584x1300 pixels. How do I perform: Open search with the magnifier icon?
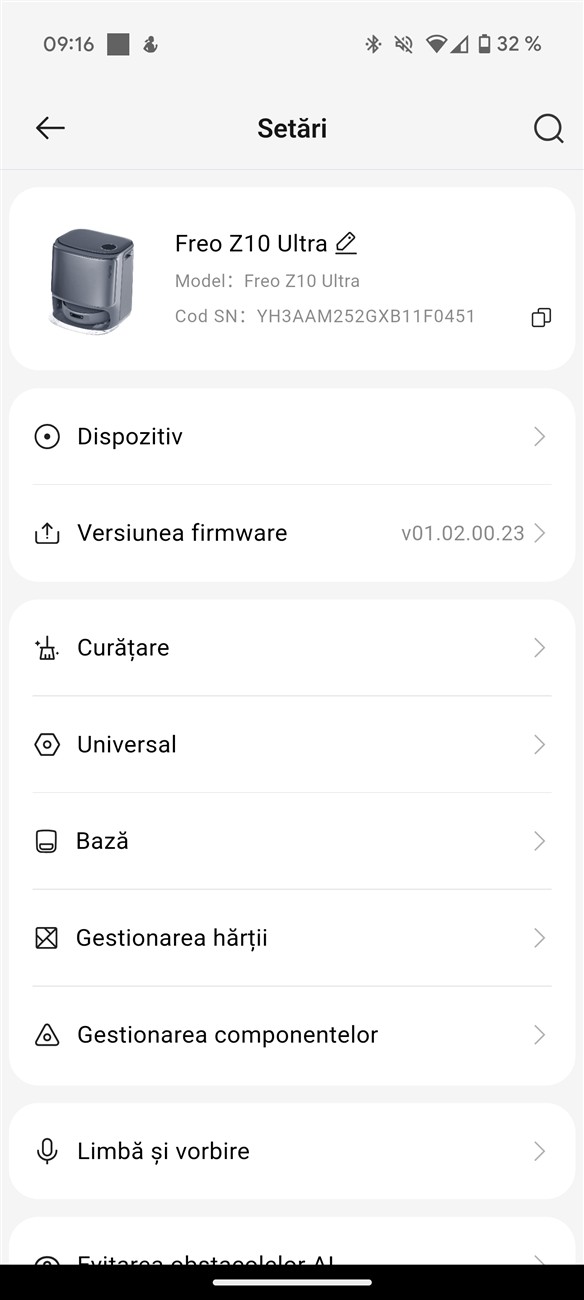[548, 128]
